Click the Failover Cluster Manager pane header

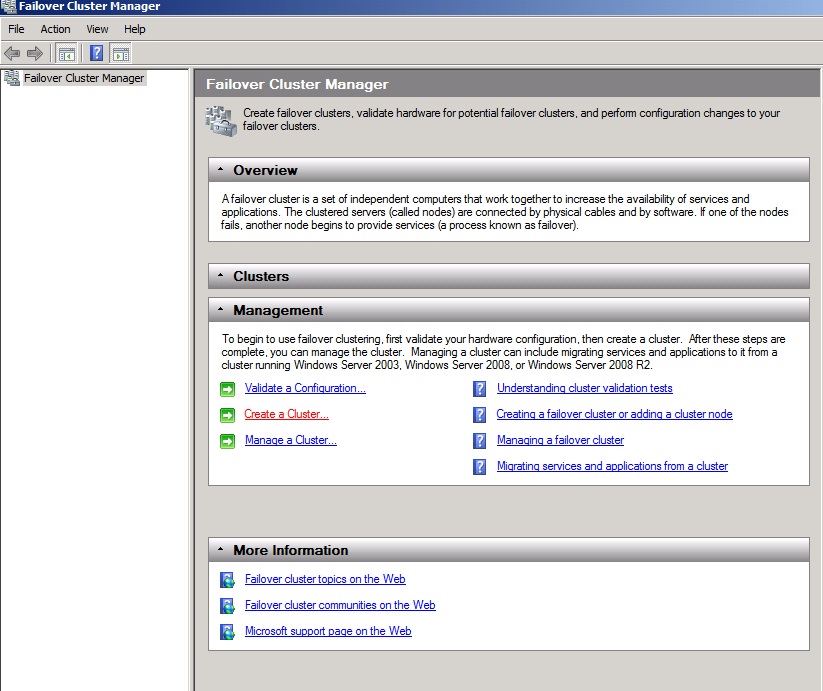tap(507, 84)
